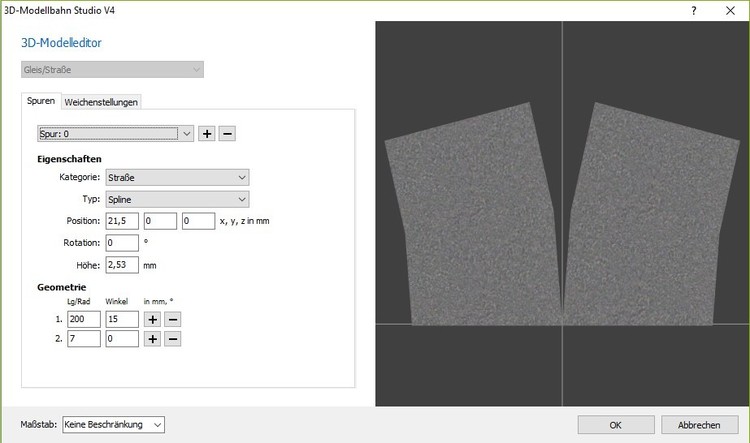Viewport: 750px width, 443px height.
Task: Click the 3D-Modelleditor heading
Action: point(61,43)
